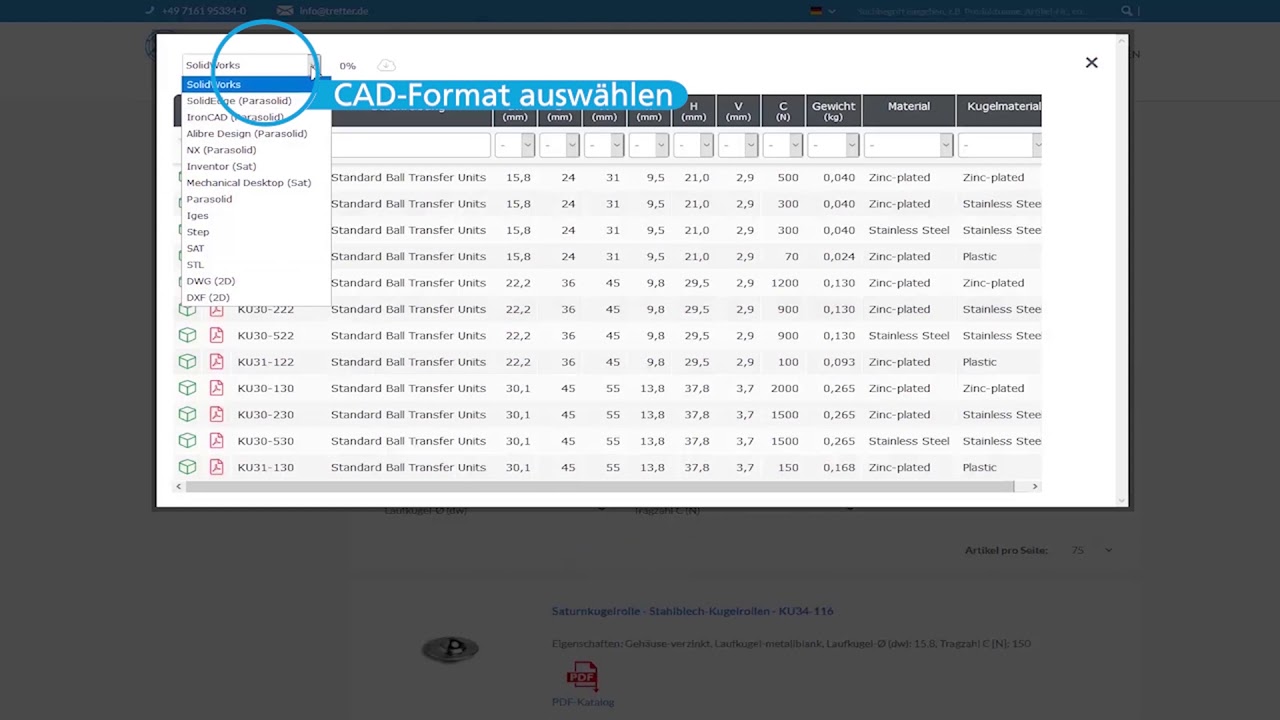
Task: Click C value 2000 in KU30-130 row
Action: click(784, 388)
